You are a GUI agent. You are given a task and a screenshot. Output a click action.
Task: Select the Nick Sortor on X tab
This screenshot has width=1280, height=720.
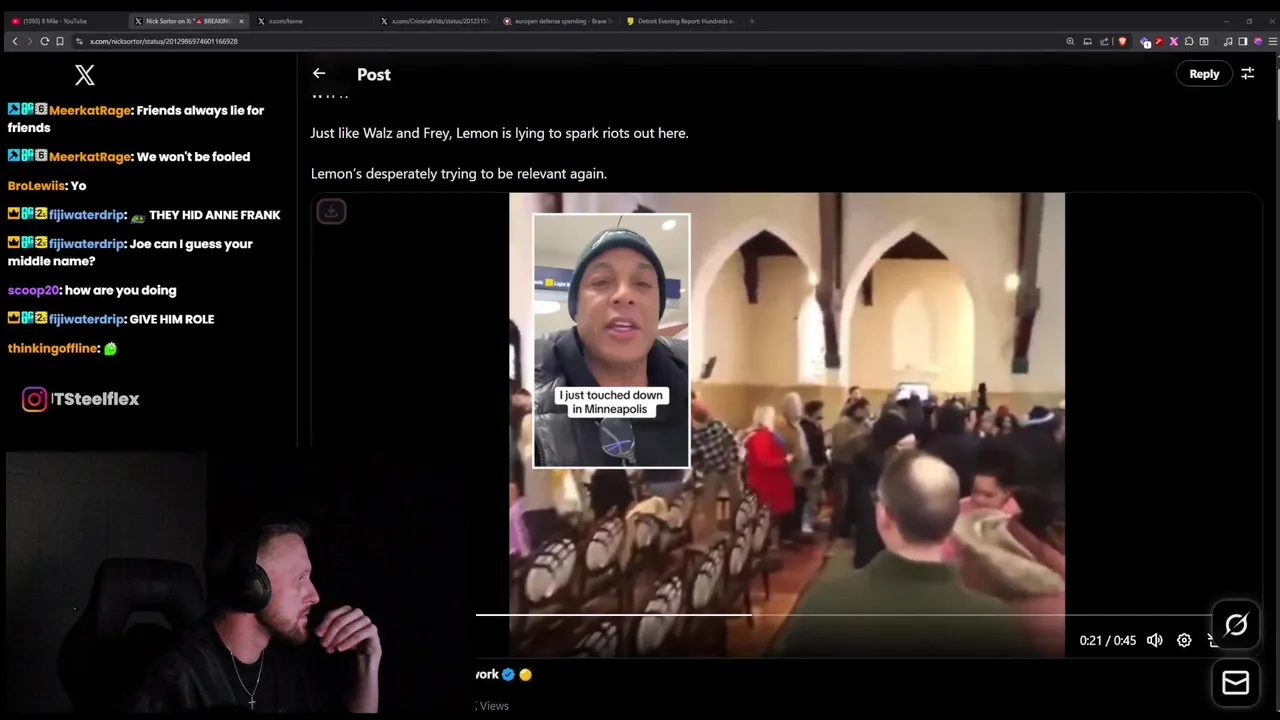tap(189, 20)
